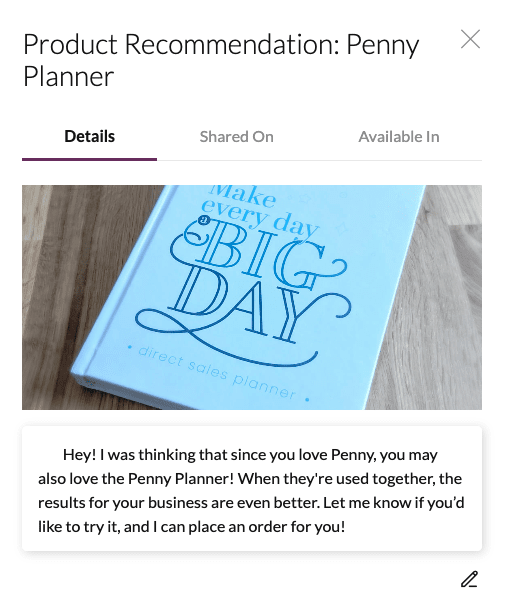Click the 'Hey! I was thinking' message line
This screenshot has height=606, width=507.
coord(250,455)
